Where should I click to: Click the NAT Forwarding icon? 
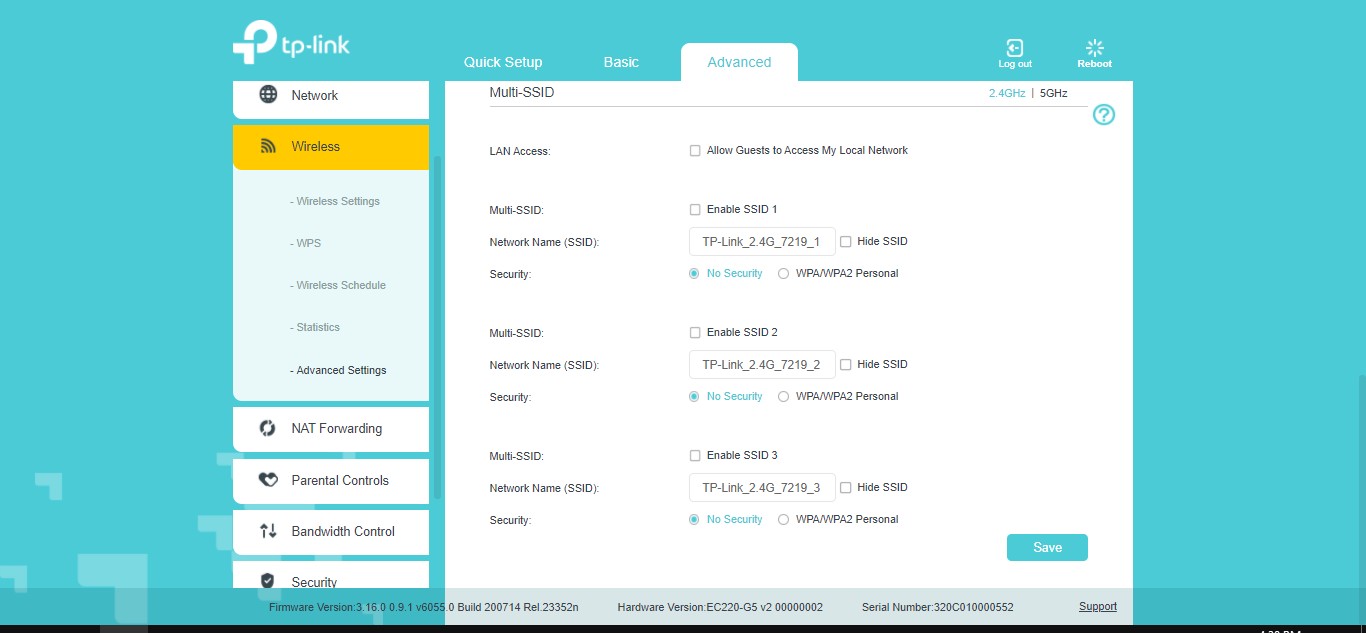pyautogui.click(x=268, y=428)
